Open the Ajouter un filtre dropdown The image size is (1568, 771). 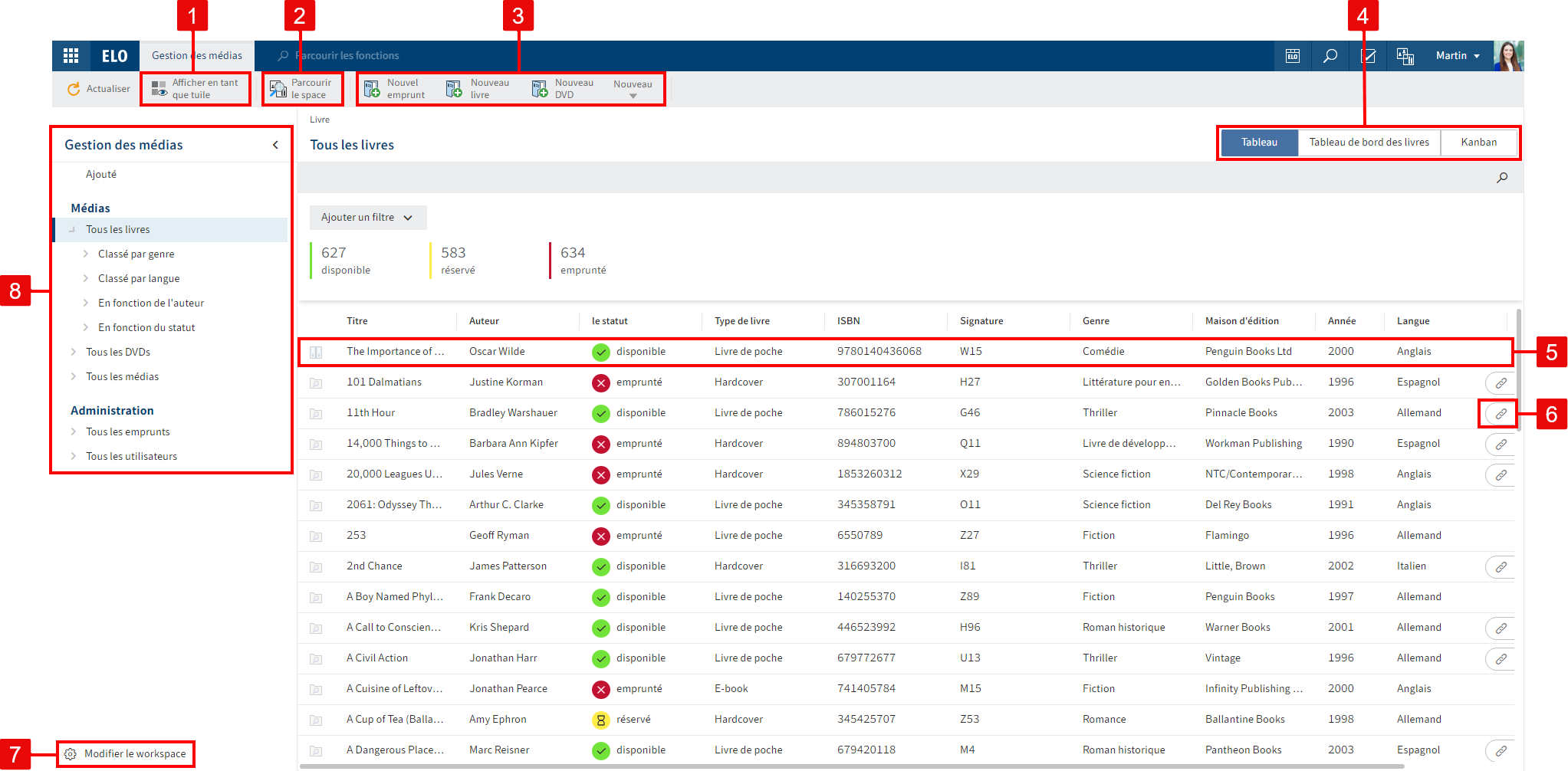pos(368,218)
